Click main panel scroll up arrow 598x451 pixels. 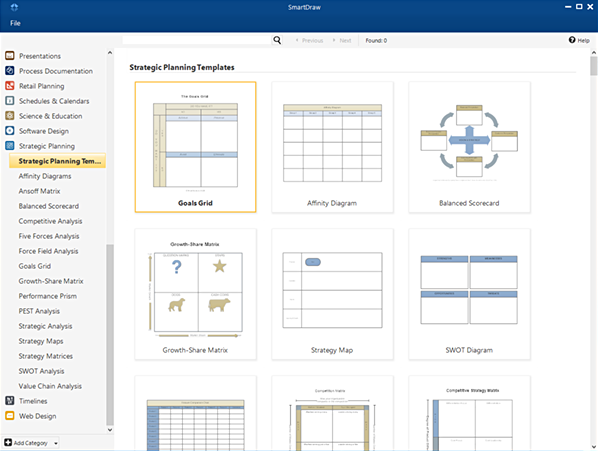tap(593, 53)
